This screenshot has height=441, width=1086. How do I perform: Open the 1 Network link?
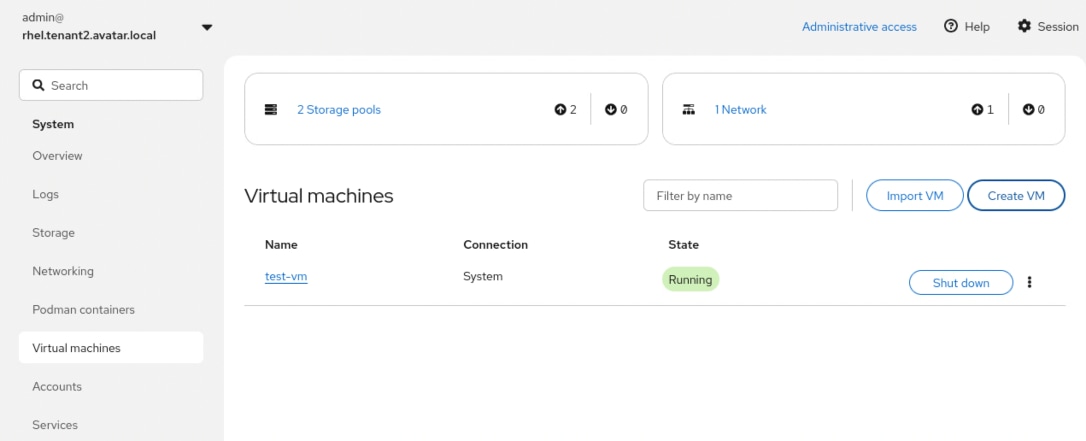point(740,109)
